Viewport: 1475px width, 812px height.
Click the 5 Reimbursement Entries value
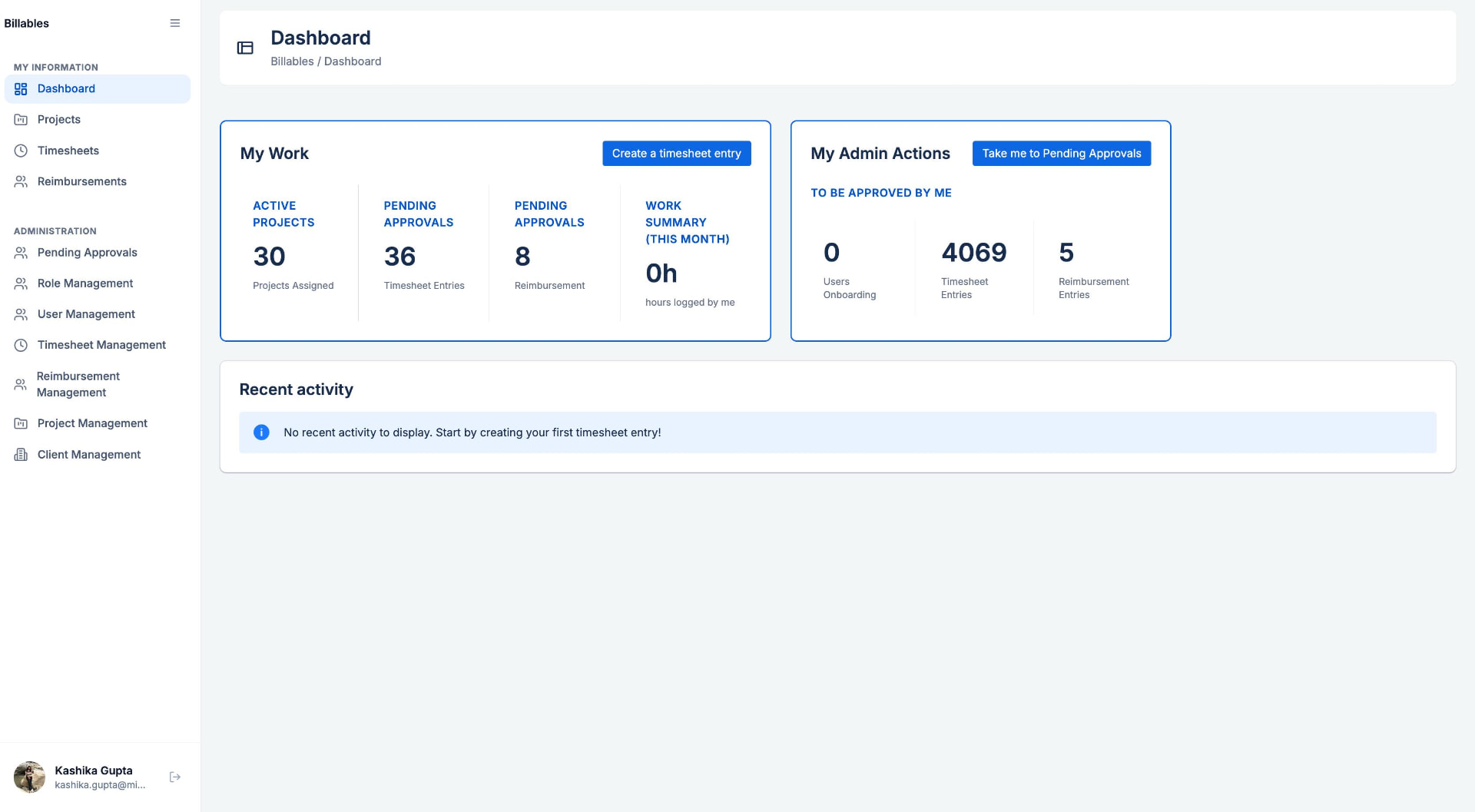click(x=1066, y=253)
